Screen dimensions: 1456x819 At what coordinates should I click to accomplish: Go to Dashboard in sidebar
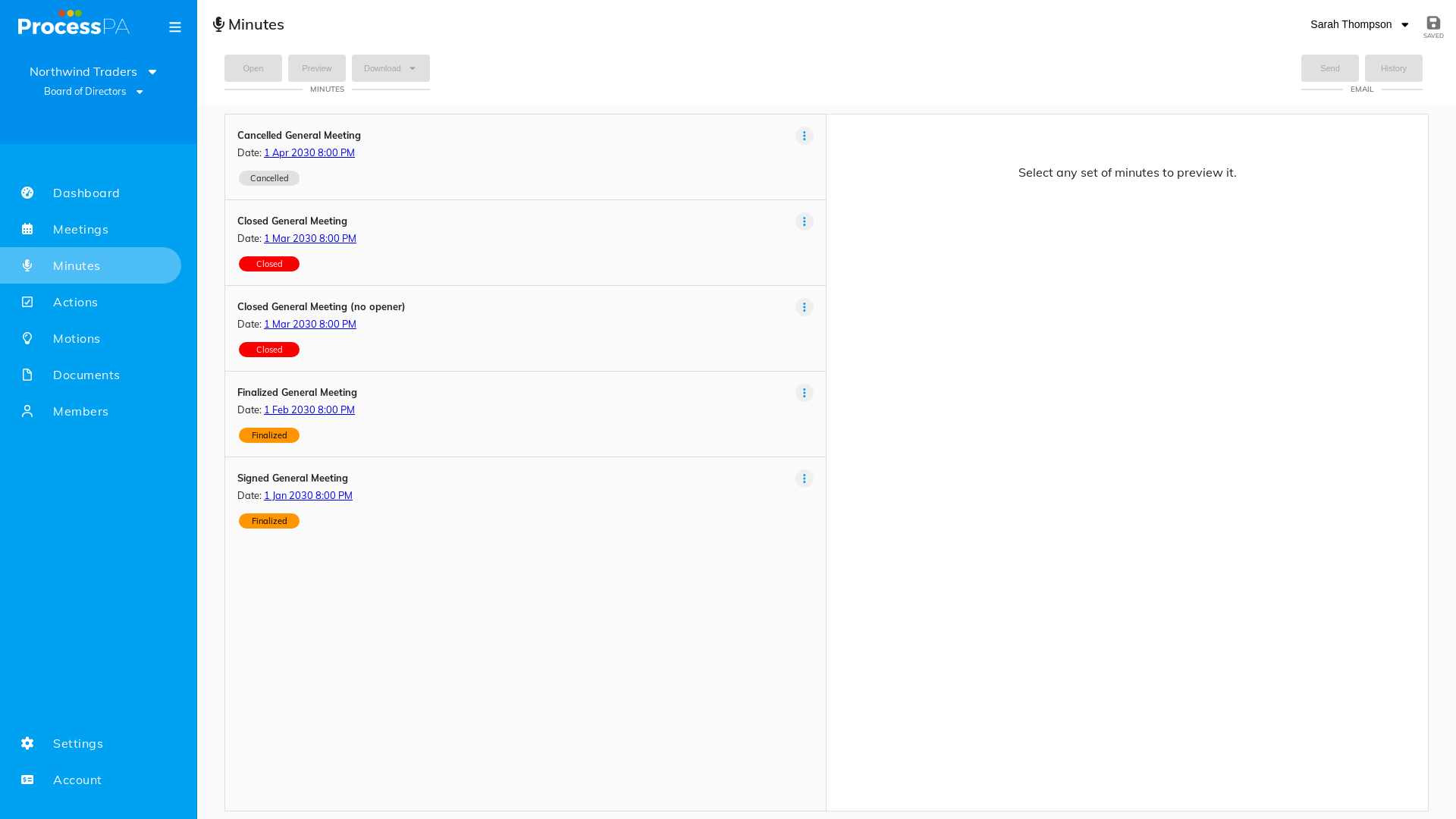(90, 193)
